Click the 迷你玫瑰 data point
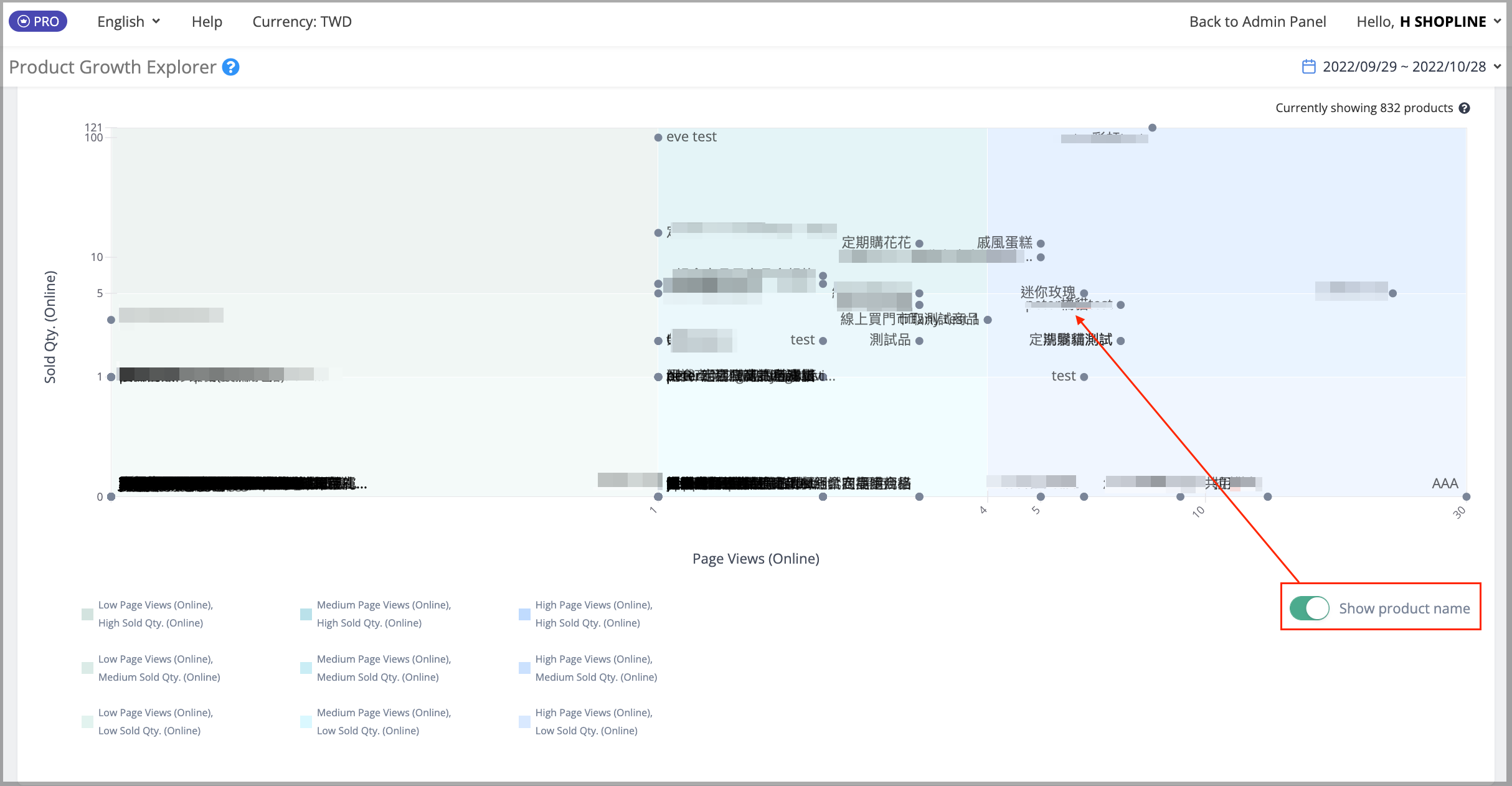1512x786 pixels. 1084,293
